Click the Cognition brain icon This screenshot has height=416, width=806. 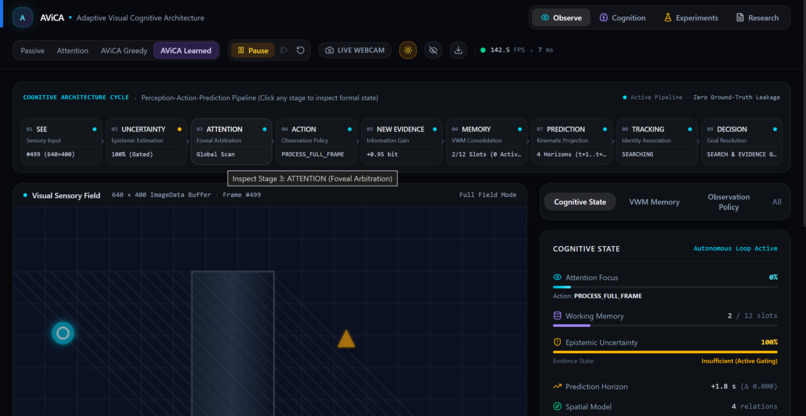coord(603,17)
